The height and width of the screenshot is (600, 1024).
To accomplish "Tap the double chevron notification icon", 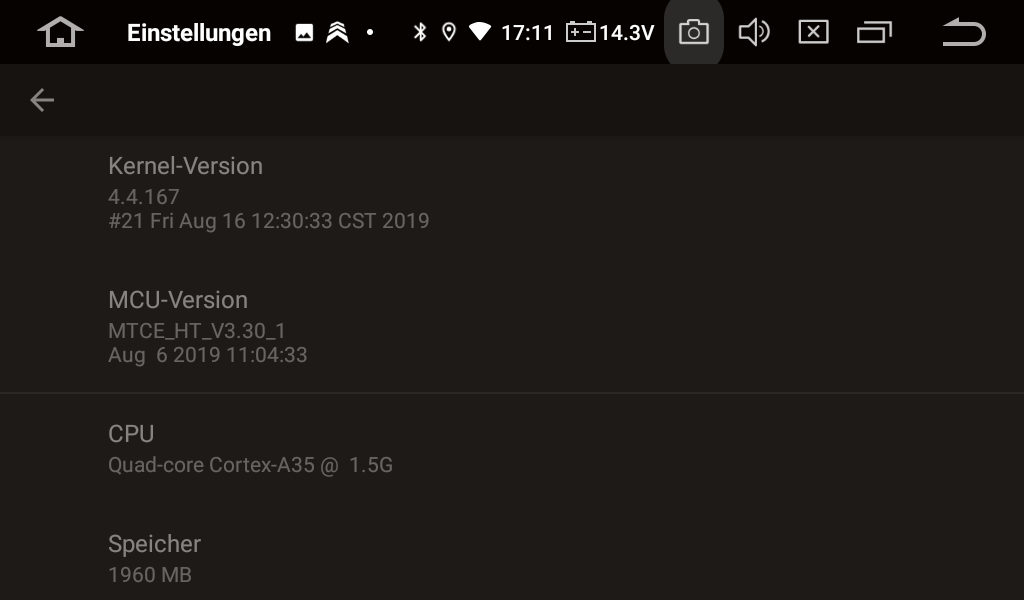I will [x=337, y=32].
